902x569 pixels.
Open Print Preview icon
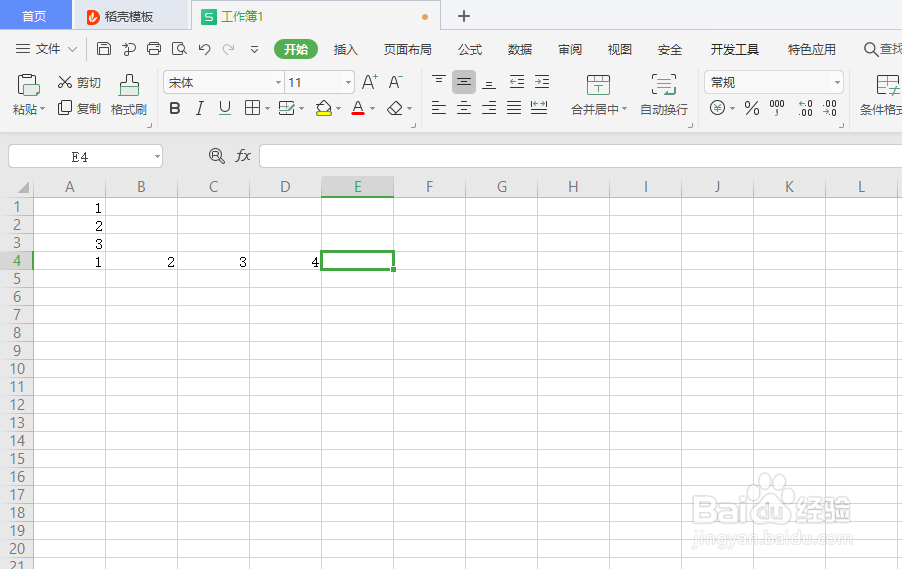pos(179,49)
